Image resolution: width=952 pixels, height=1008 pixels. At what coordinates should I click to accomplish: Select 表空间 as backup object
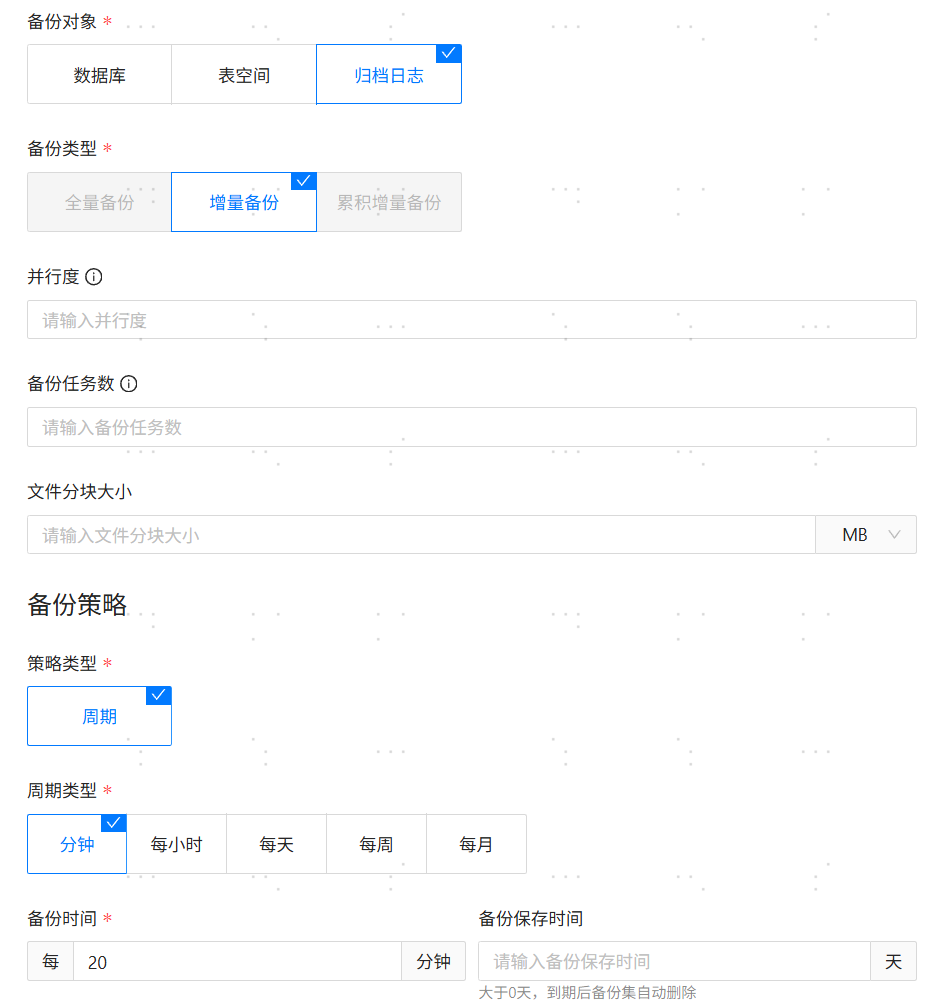point(244,75)
